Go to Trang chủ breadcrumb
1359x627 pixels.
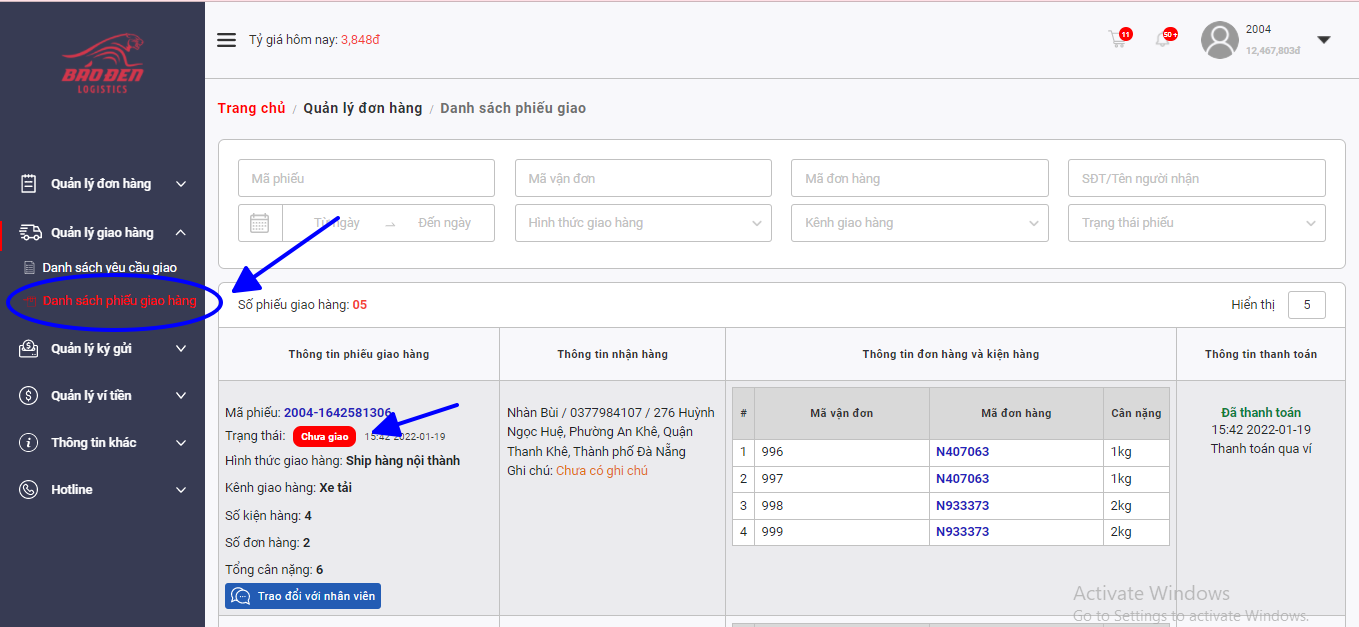[251, 108]
